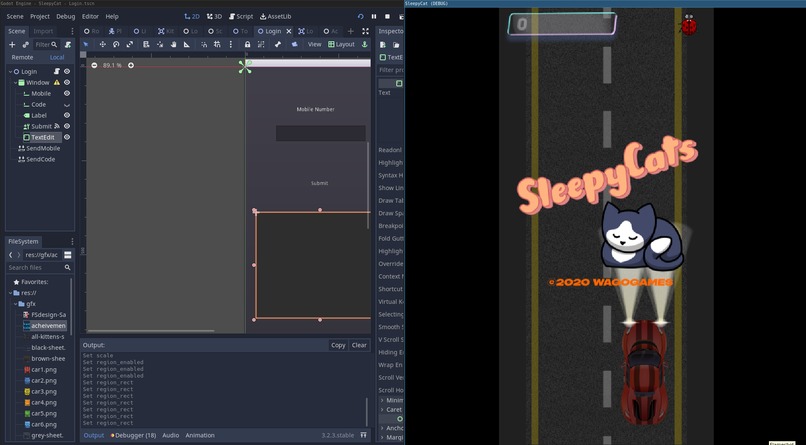
Task: Toggle visibility of Login node
Action: 67,71
